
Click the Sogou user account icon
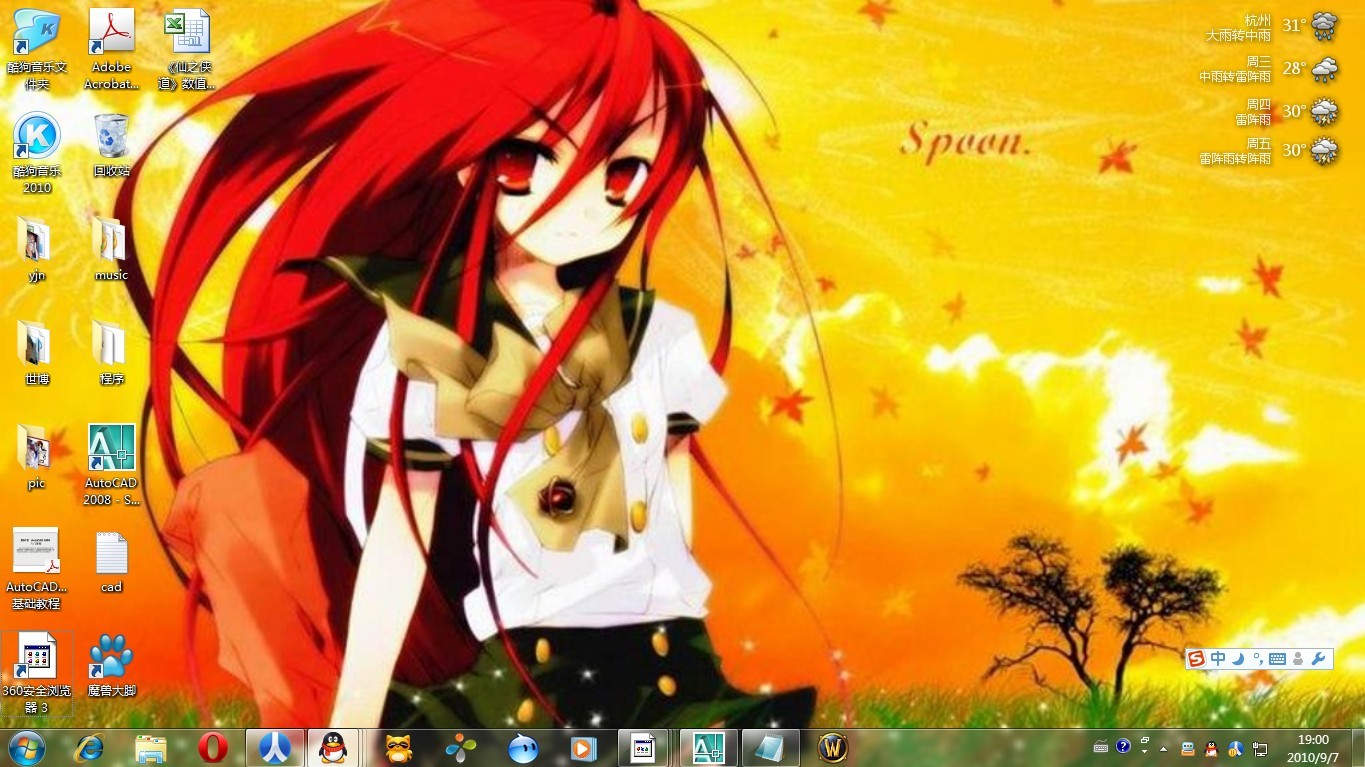tap(1298, 658)
